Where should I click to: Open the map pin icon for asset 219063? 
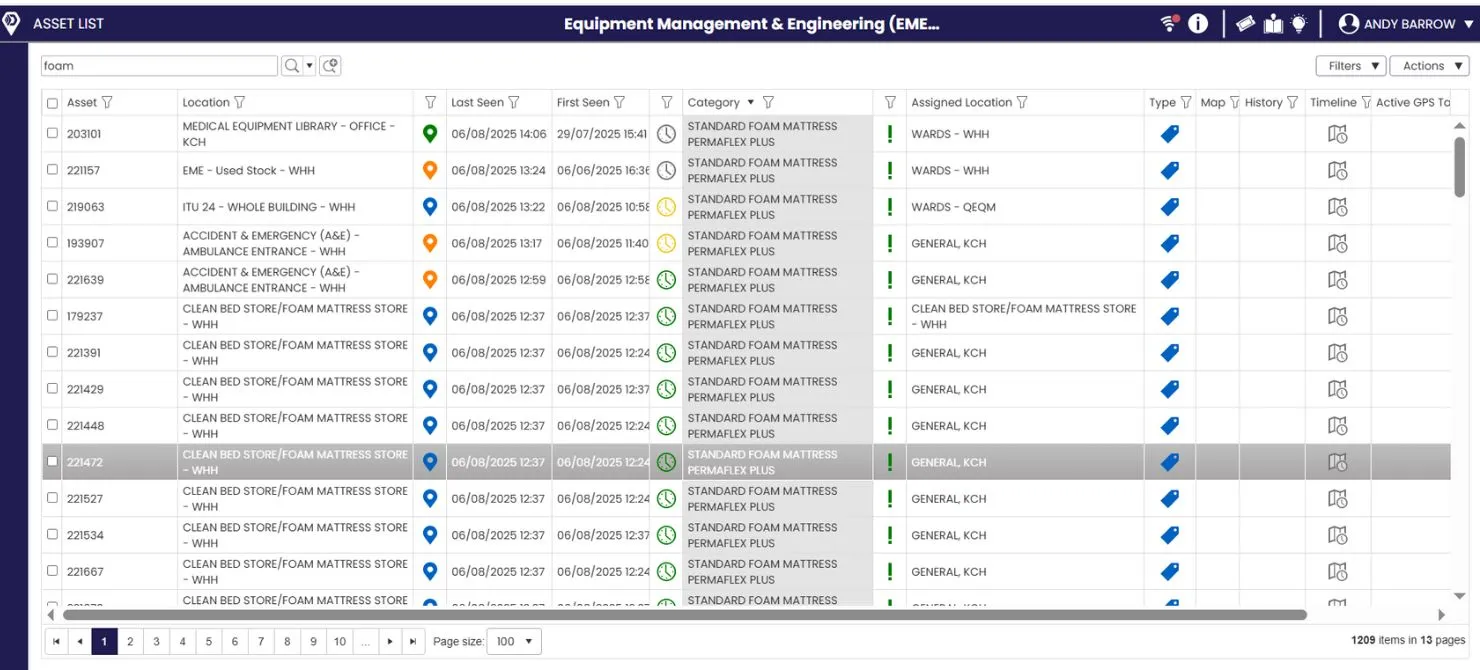pos(429,206)
